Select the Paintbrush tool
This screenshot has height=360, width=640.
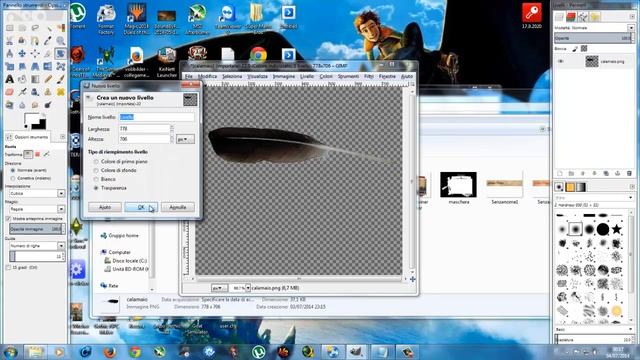coord(60,79)
